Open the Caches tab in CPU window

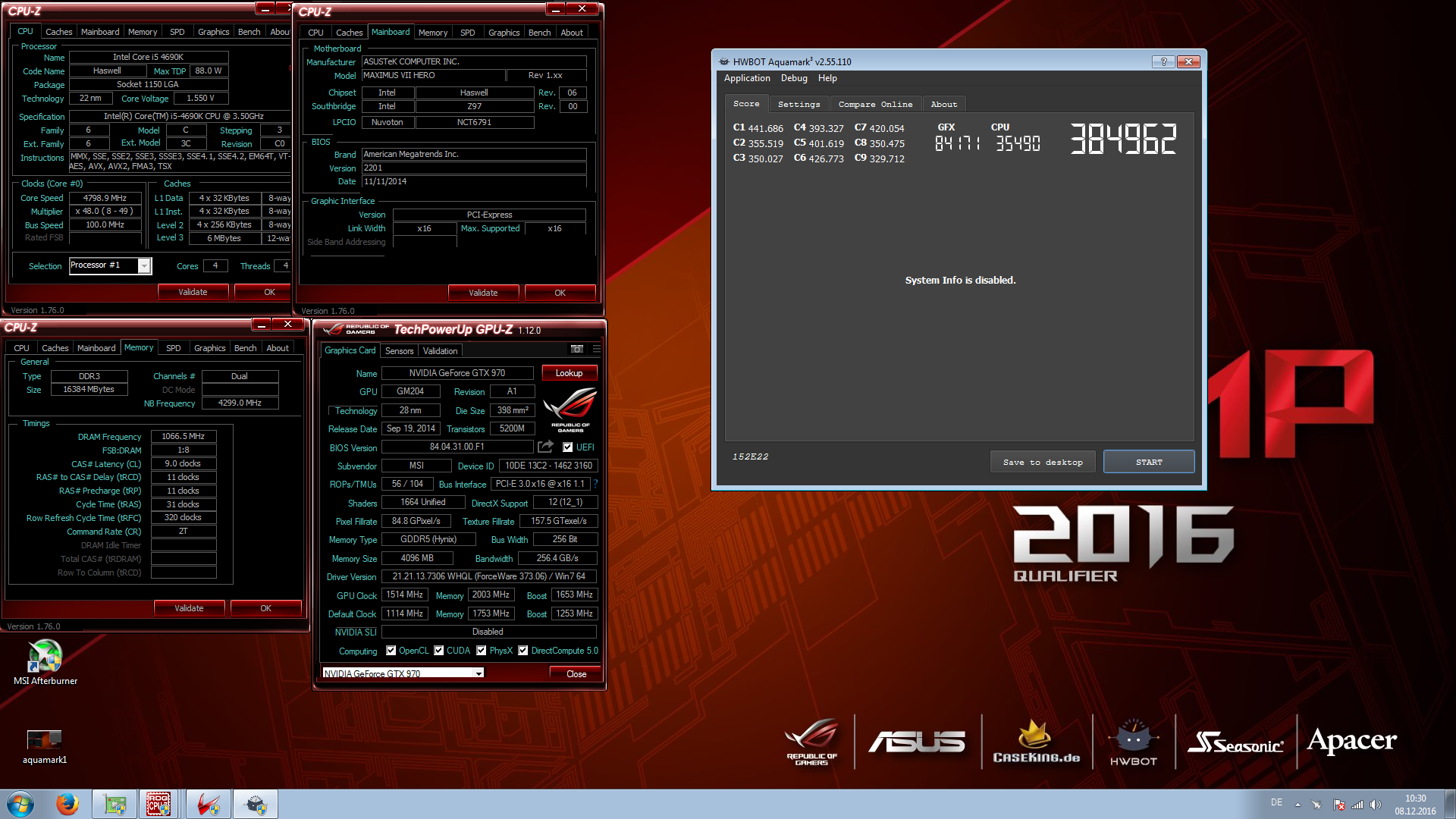pos(58,32)
